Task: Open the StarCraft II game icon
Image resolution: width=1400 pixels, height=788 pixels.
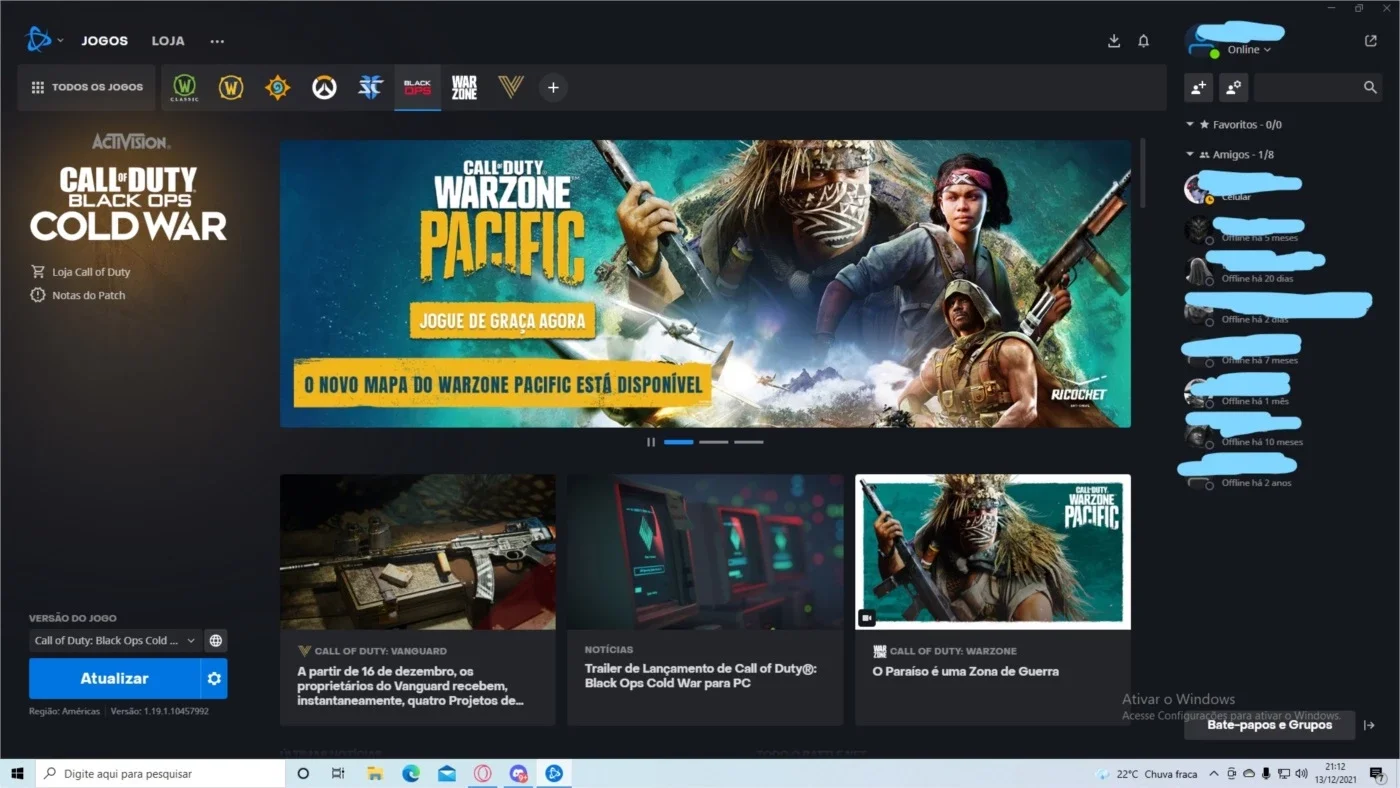Action: click(x=370, y=87)
